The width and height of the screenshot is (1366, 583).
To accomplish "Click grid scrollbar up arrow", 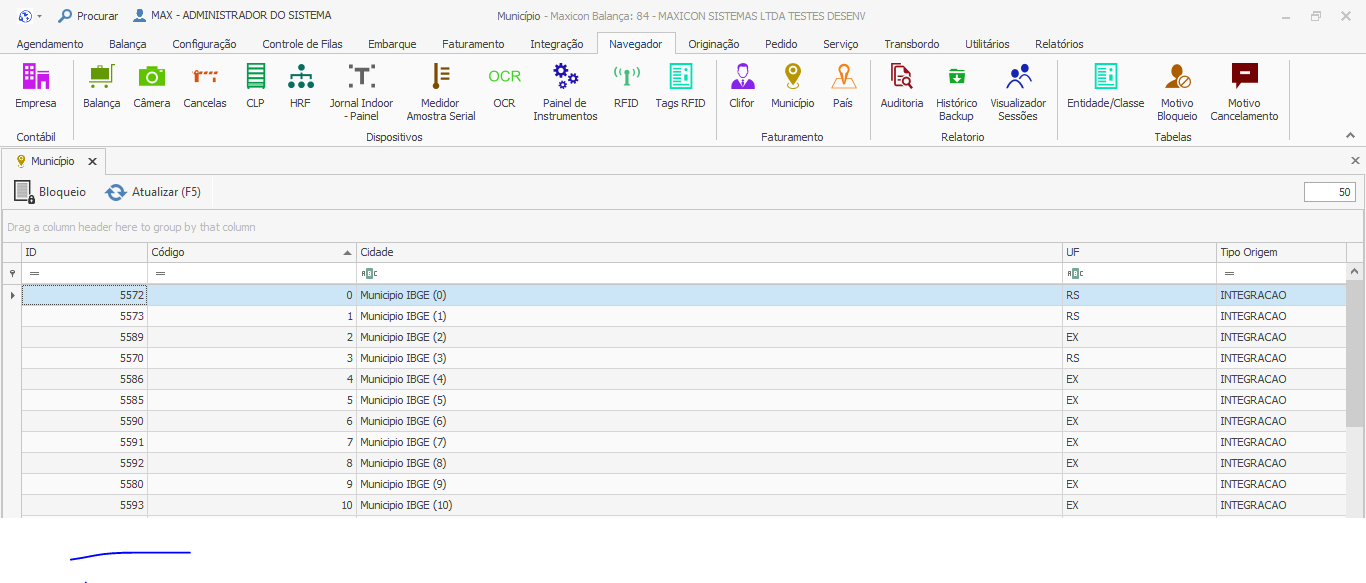I will coord(1355,272).
